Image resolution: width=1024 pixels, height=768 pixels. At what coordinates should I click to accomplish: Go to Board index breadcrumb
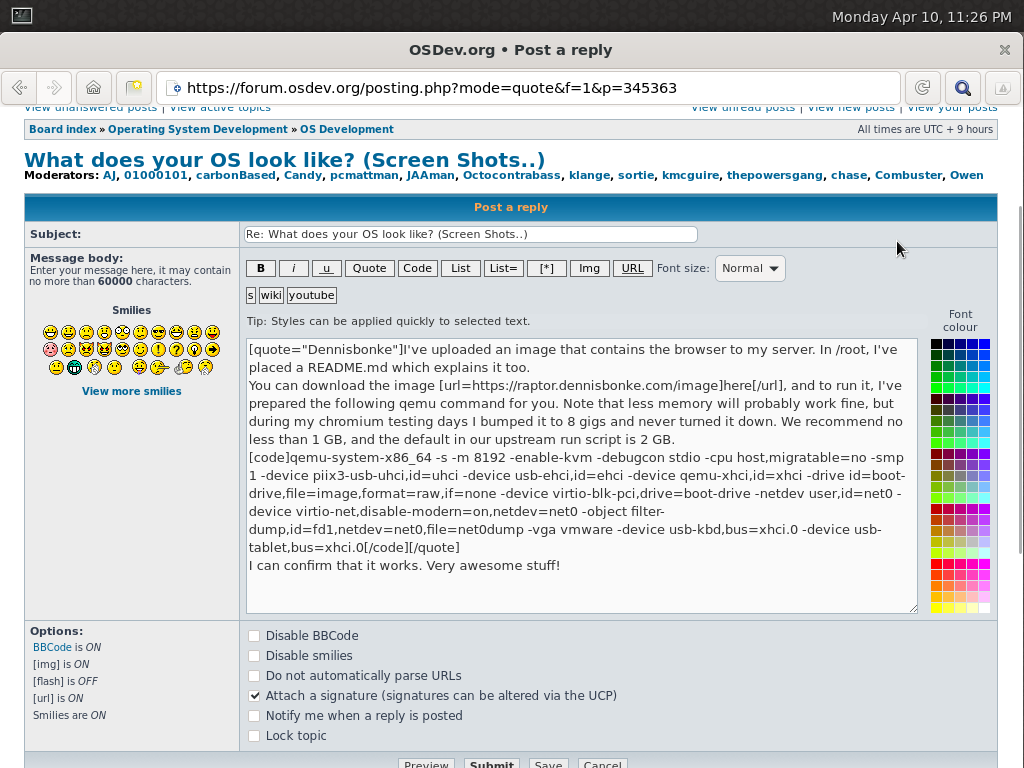tap(63, 129)
